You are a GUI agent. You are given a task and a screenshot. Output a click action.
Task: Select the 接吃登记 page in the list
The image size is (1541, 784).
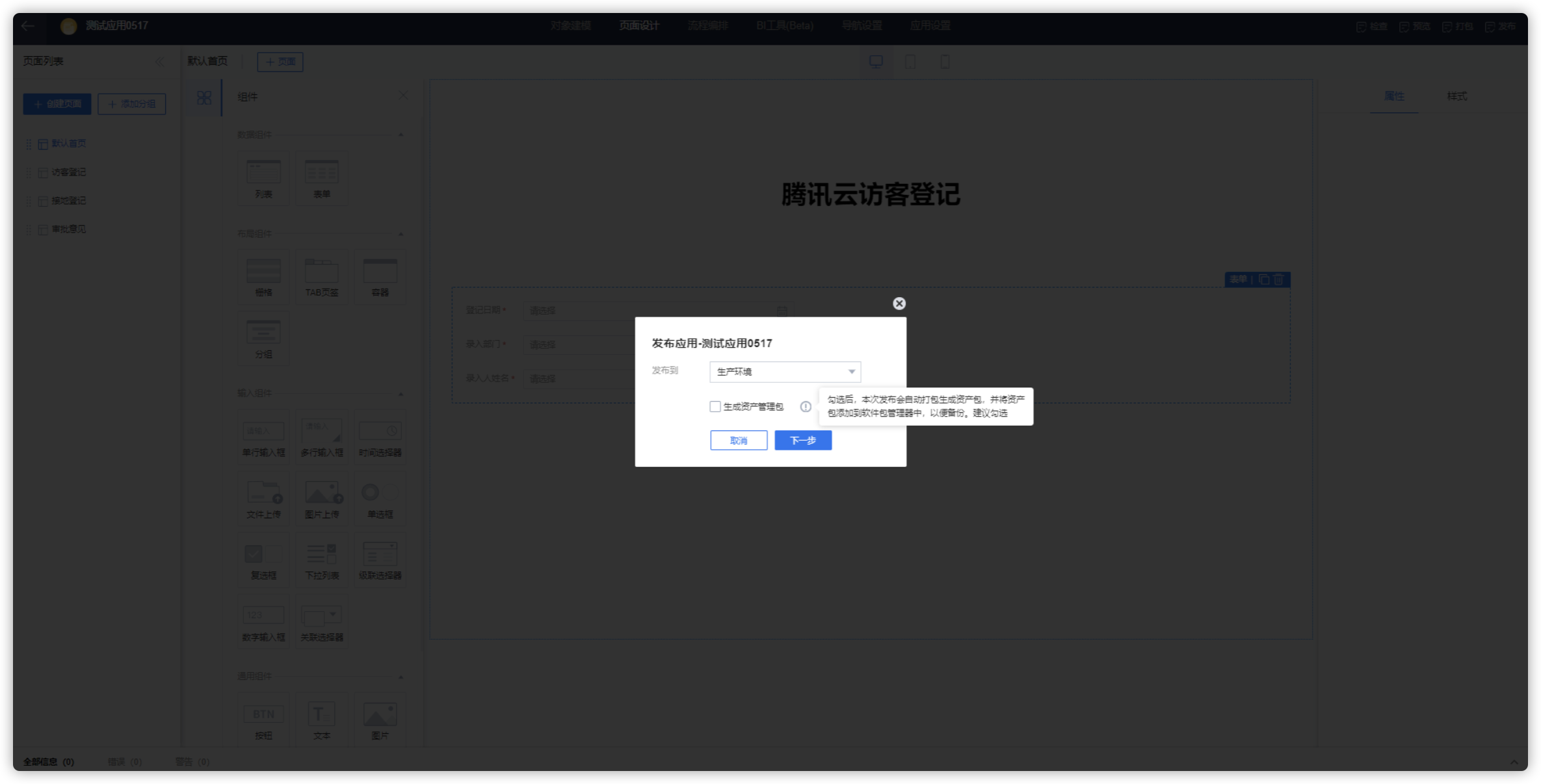(68, 201)
